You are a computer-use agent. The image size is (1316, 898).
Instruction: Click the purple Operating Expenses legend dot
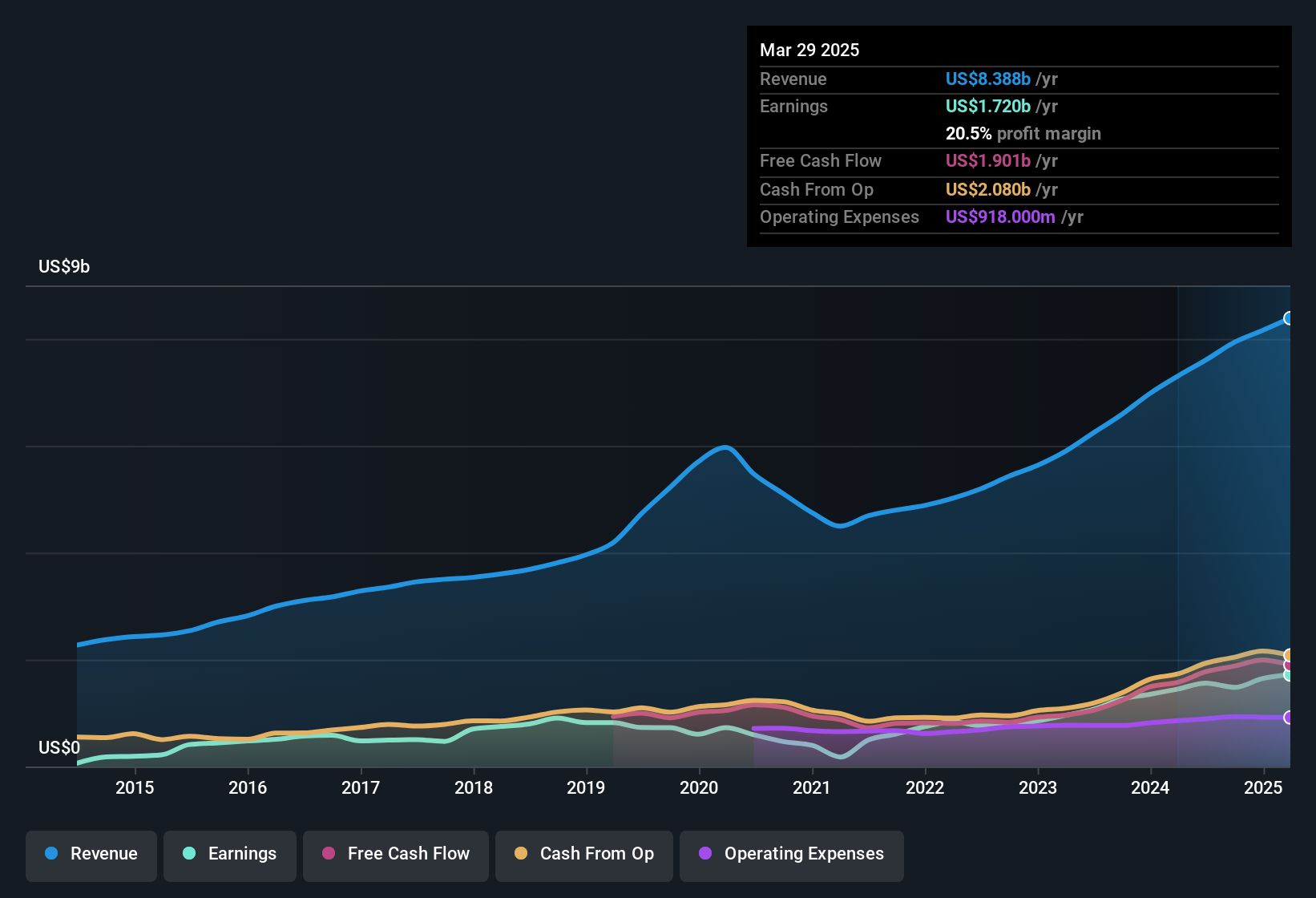click(704, 854)
